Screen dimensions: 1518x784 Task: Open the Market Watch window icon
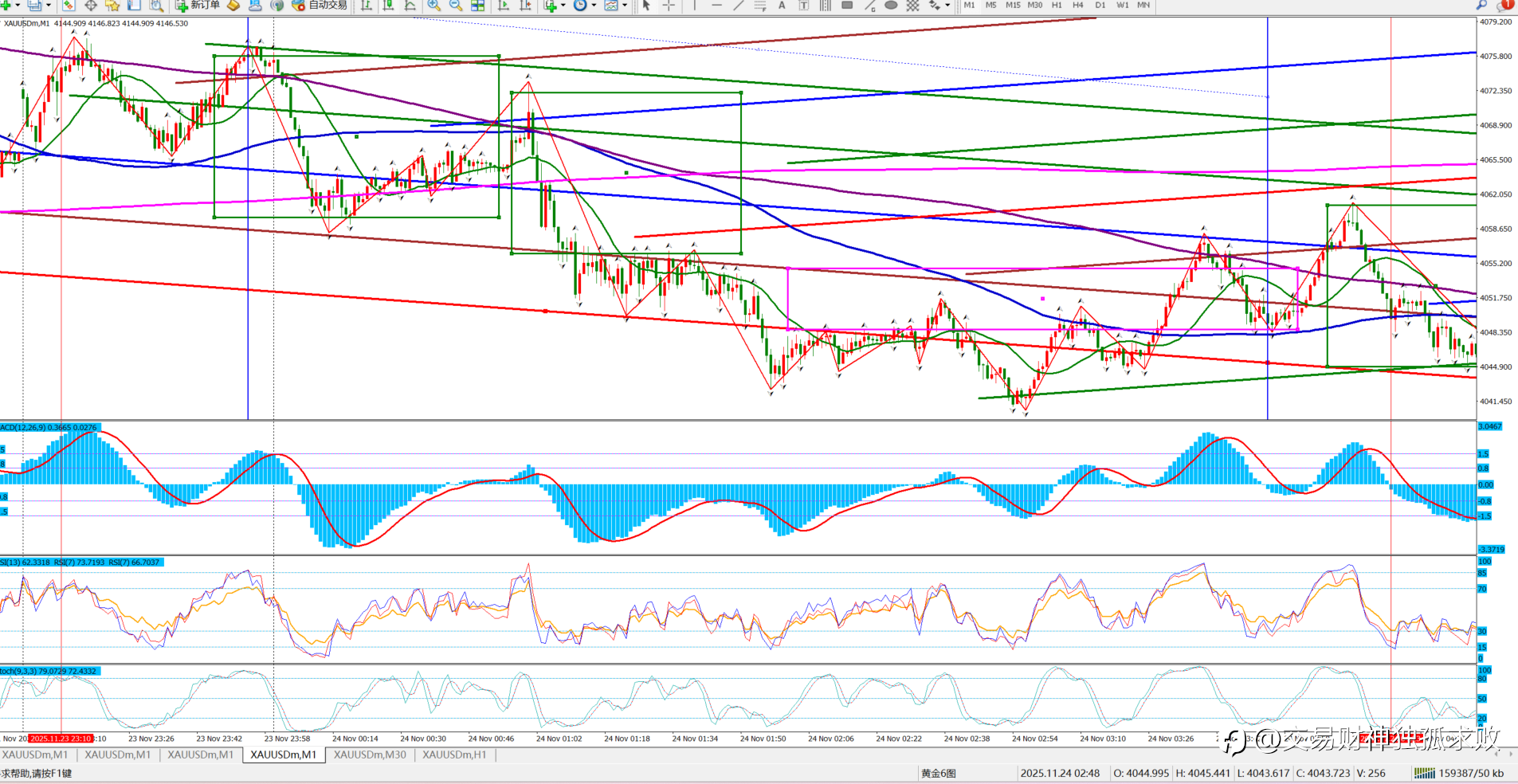(69, 5)
